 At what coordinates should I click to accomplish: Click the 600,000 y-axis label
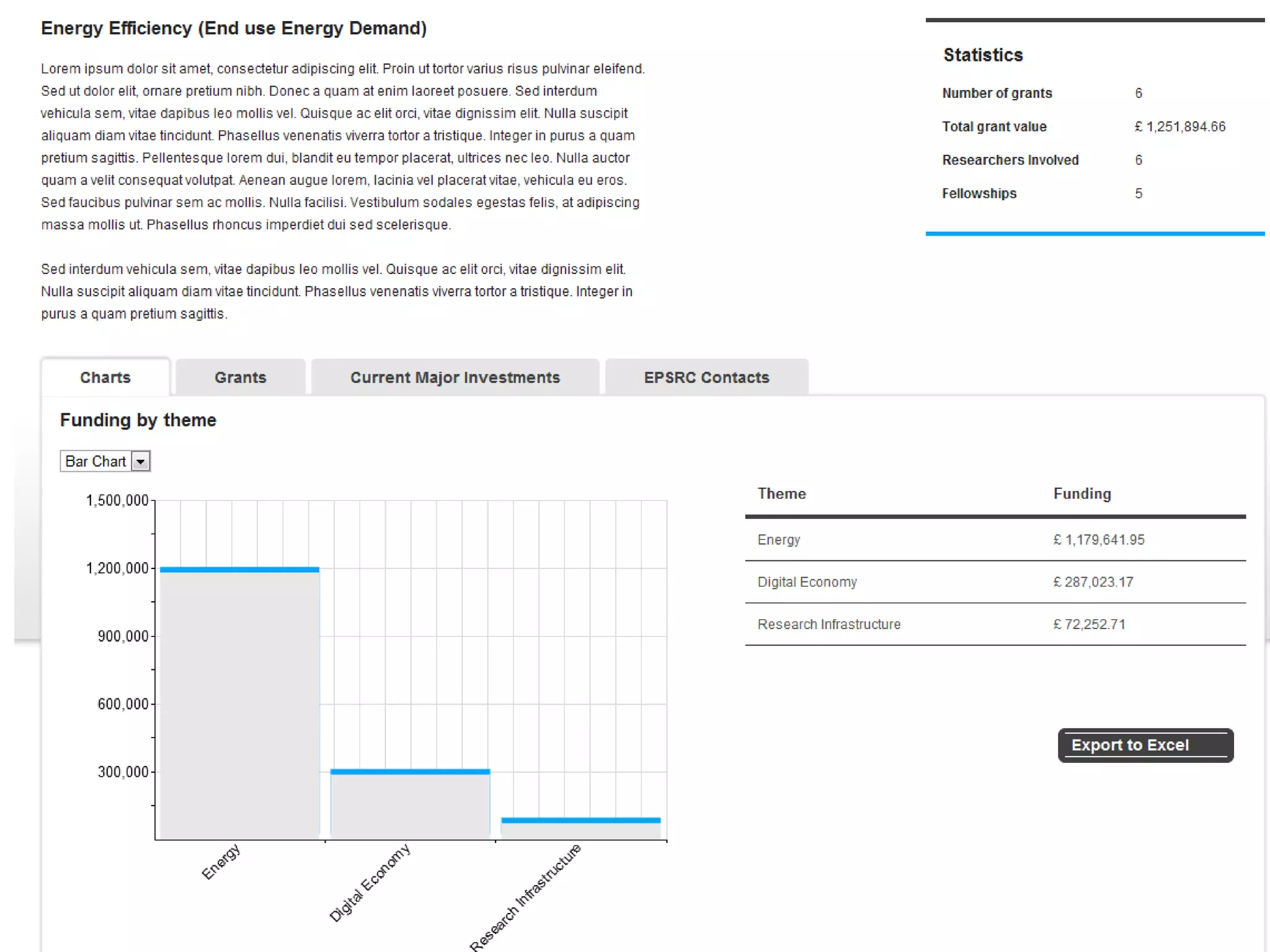click(123, 704)
